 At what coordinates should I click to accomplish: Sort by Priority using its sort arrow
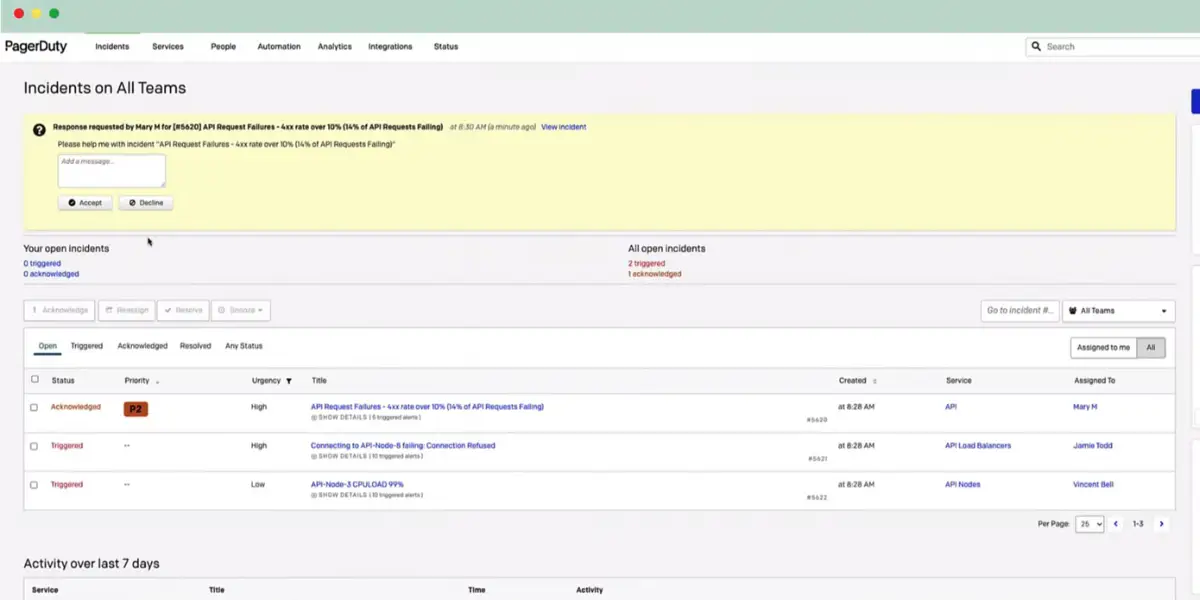click(x=157, y=382)
